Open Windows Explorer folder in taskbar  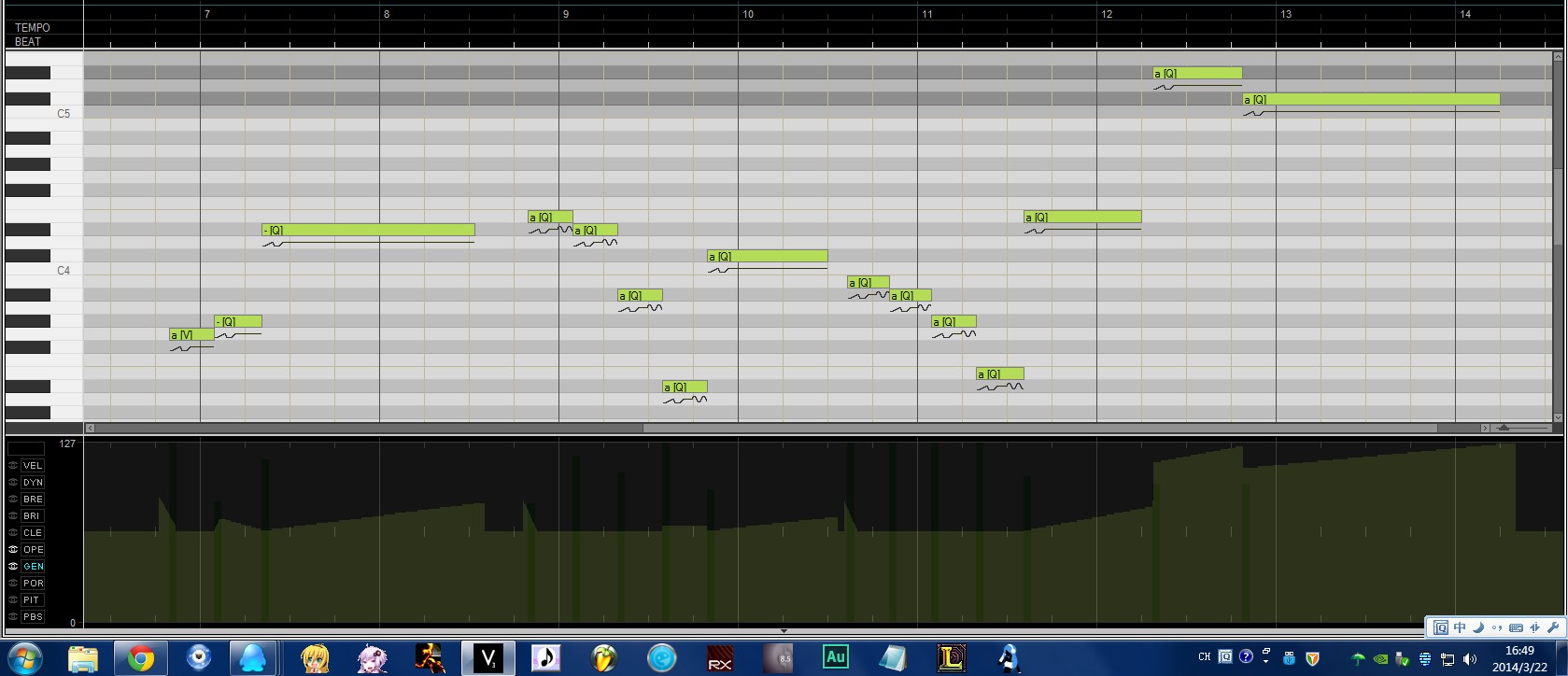click(x=83, y=658)
